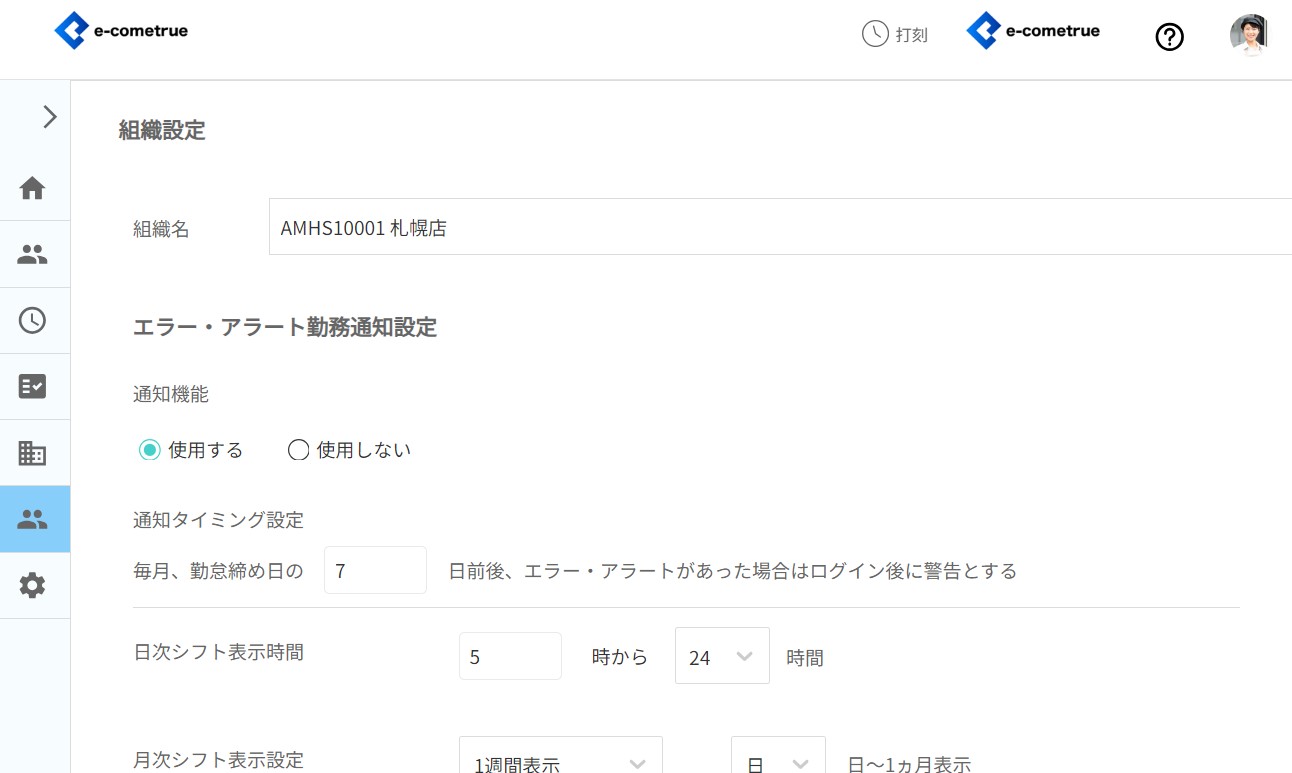Open the home icon in sidebar
Viewport: 1292px width, 773px height.
(33, 188)
